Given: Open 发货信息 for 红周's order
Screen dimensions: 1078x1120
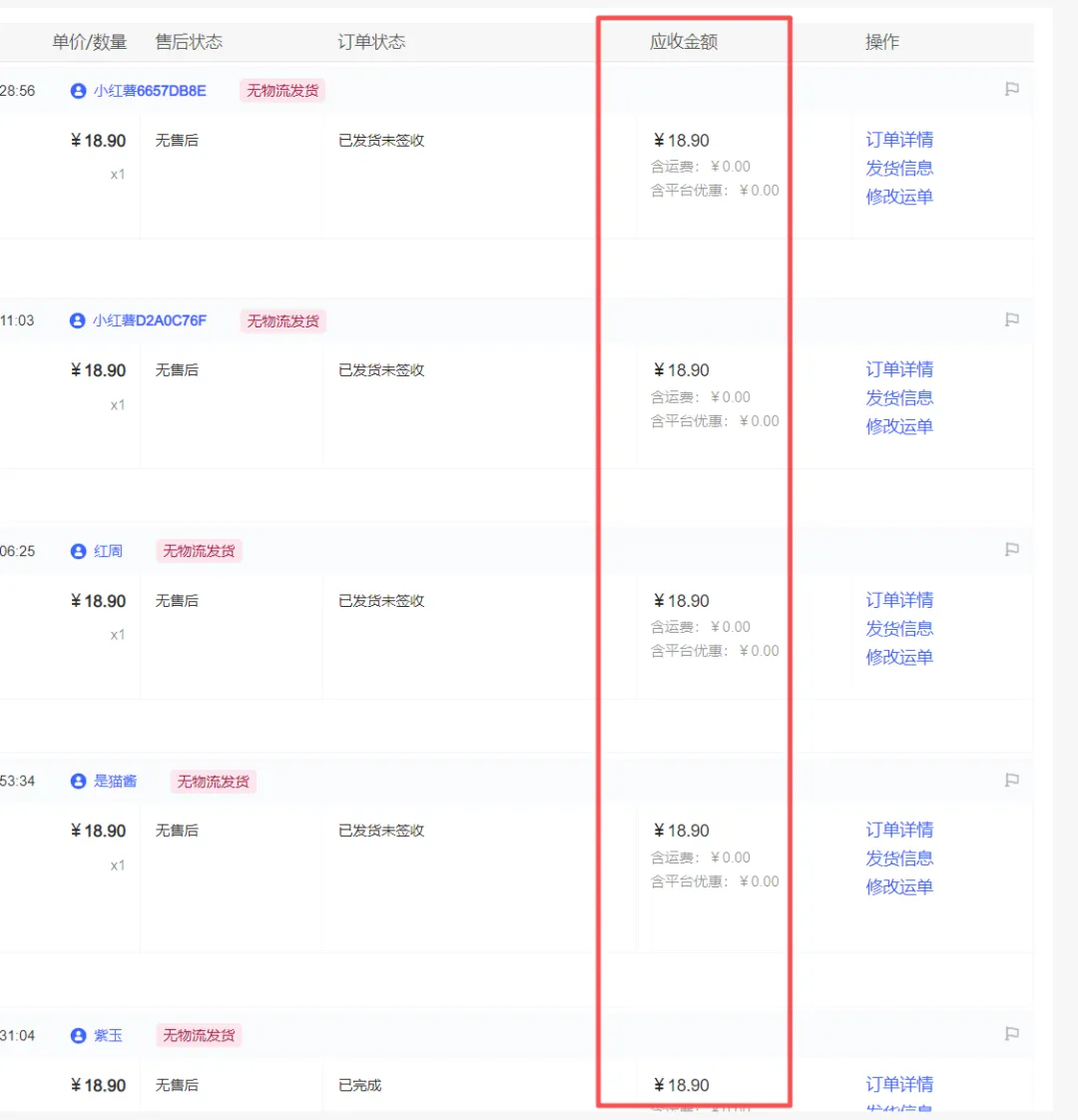Looking at the screenshot, I should click(898, 629).
